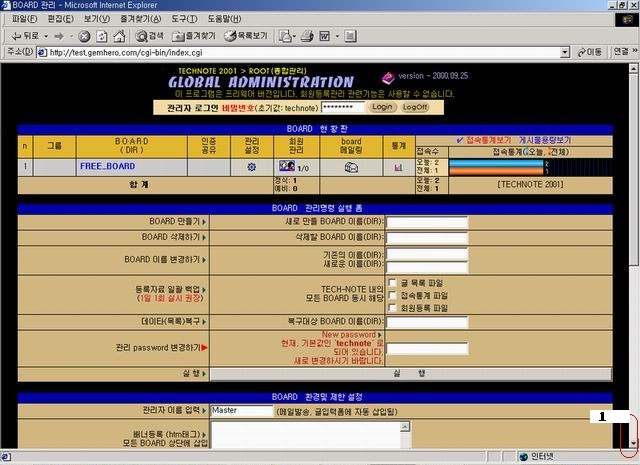Image resolution: width=640 pixels, height=465 pixels.
Task: Open FREE_BOARD member management icon
Action: pyautogui.click(x=287, y=166)
